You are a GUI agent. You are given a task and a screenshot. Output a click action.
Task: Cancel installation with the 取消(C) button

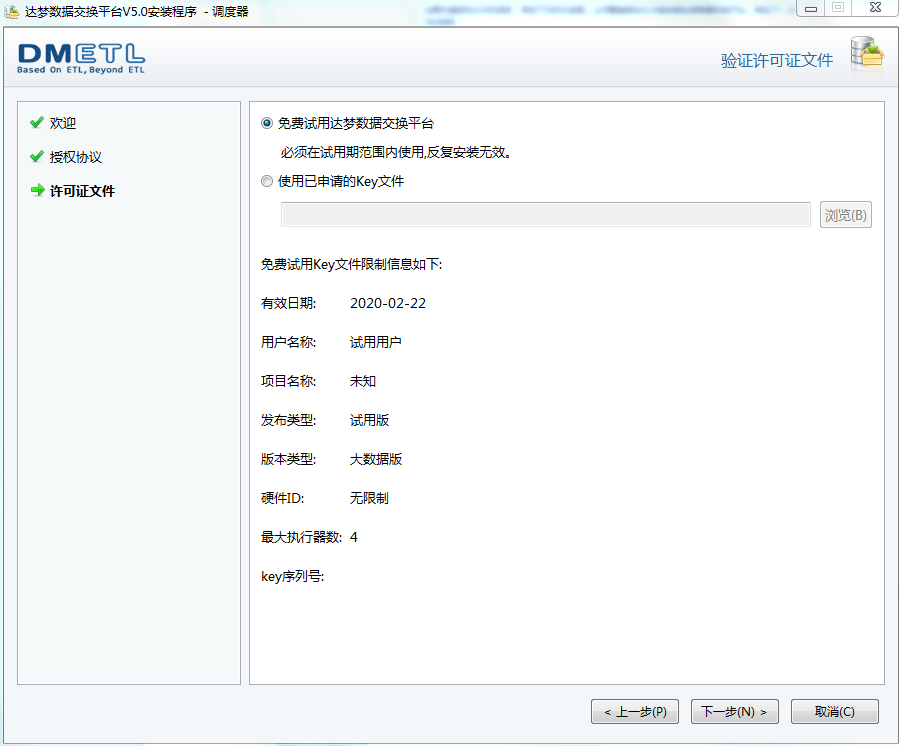coord(835,712)
